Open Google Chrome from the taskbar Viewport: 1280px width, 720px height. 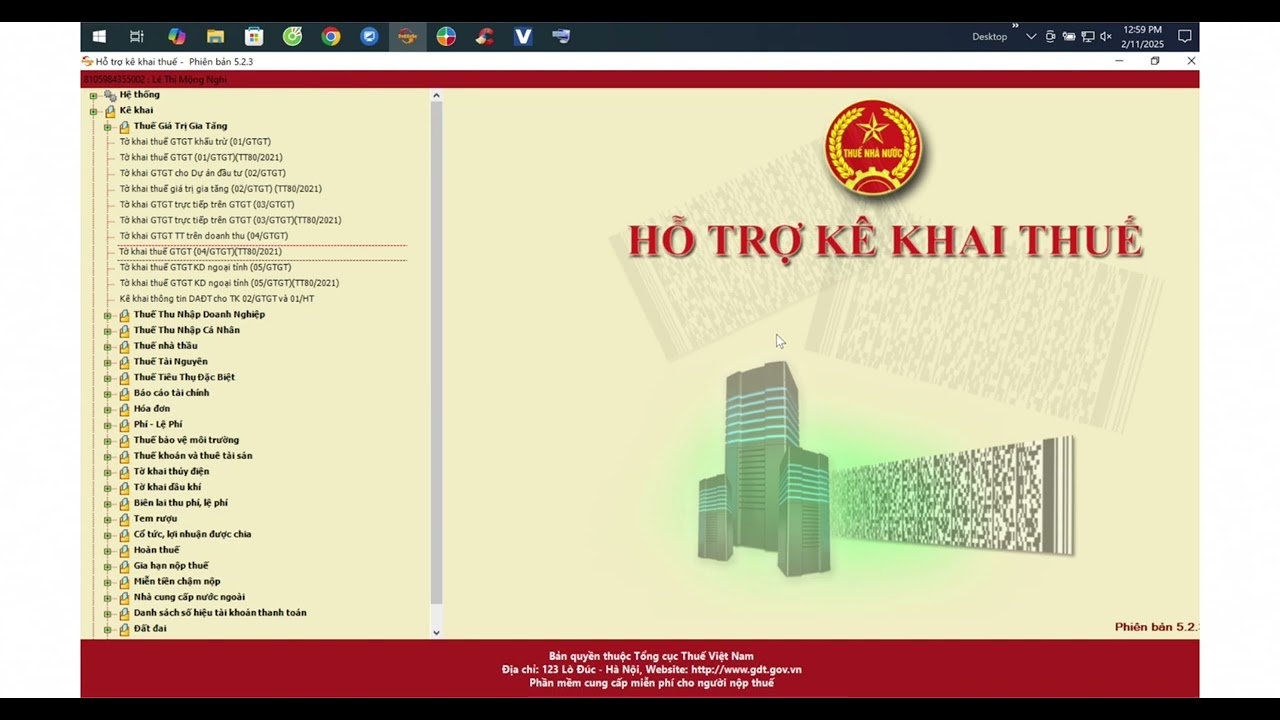click(331, 37)
